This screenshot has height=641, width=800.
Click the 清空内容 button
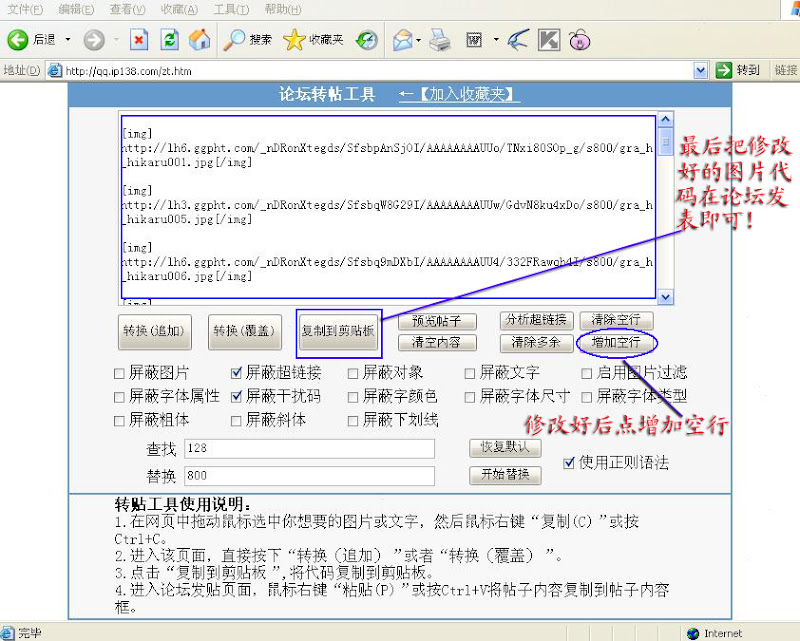[x=437, y=342]
